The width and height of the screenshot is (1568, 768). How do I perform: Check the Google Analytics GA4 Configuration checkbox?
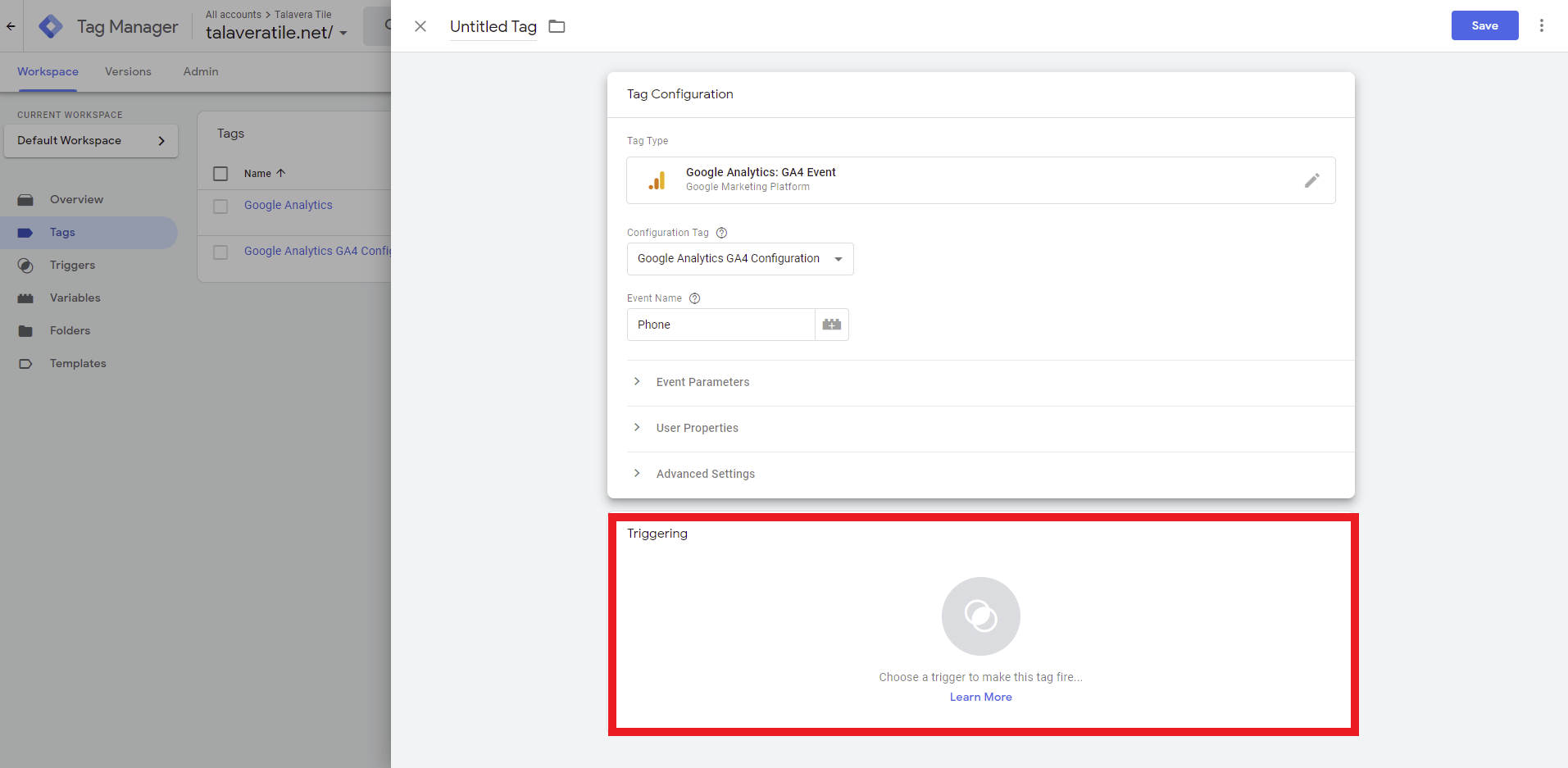point(220,252)
